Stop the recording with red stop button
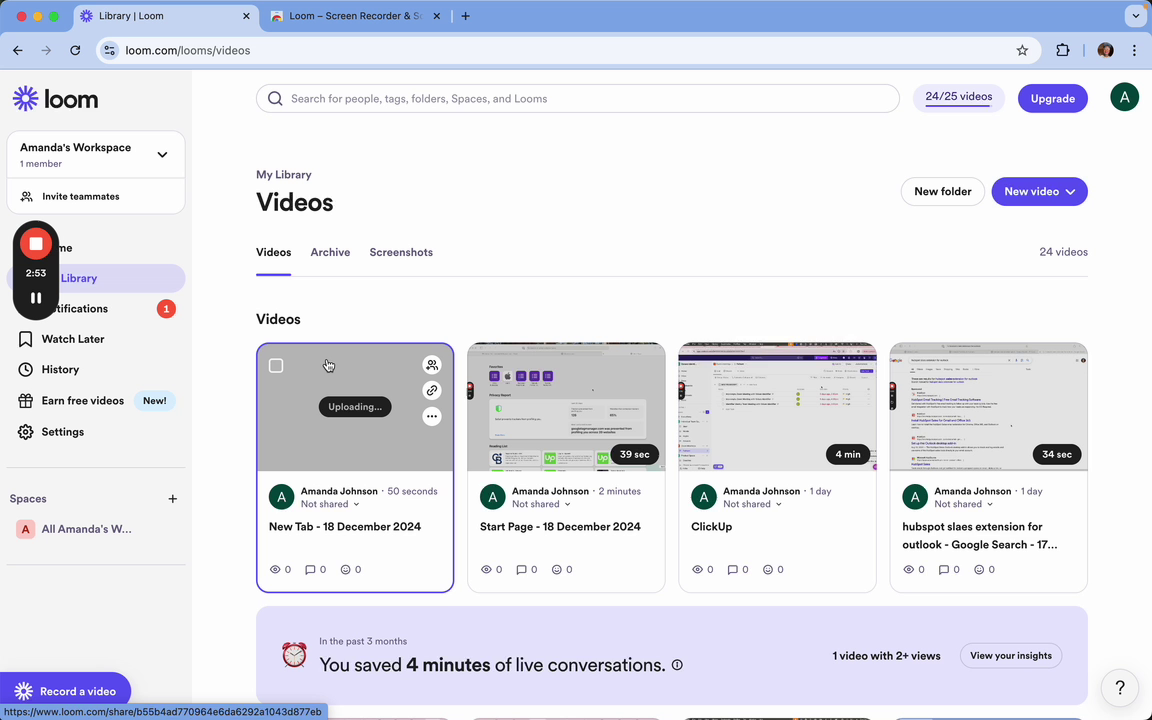 click(35, 244)
